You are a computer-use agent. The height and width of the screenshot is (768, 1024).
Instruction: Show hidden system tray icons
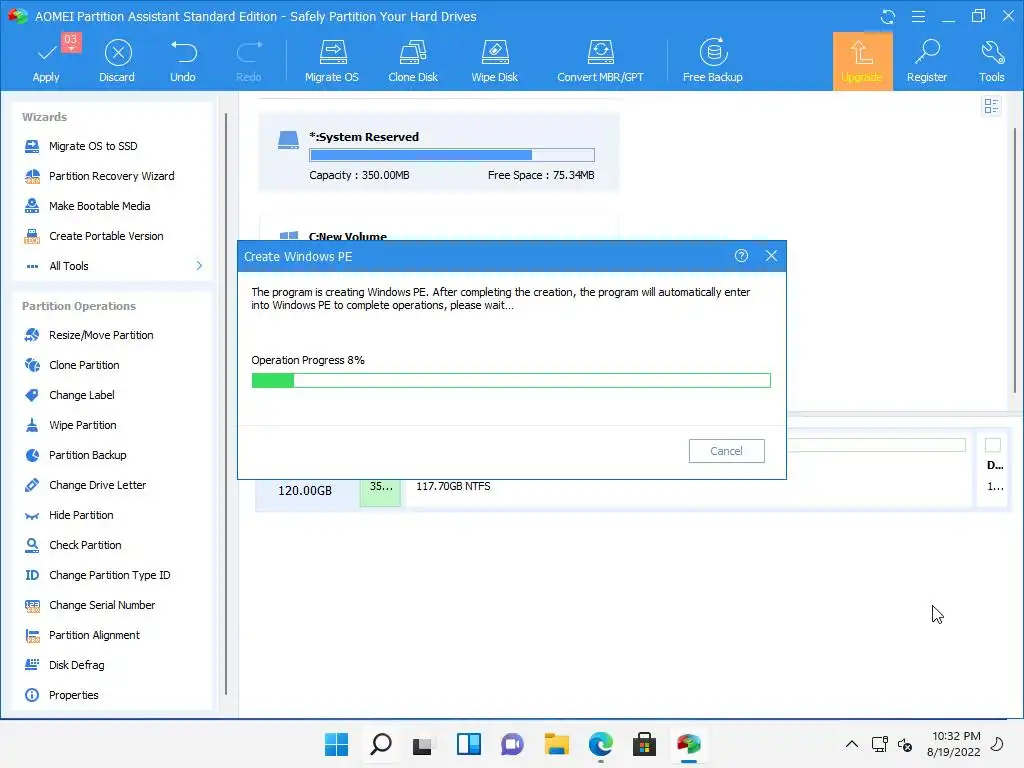point(852,744)
